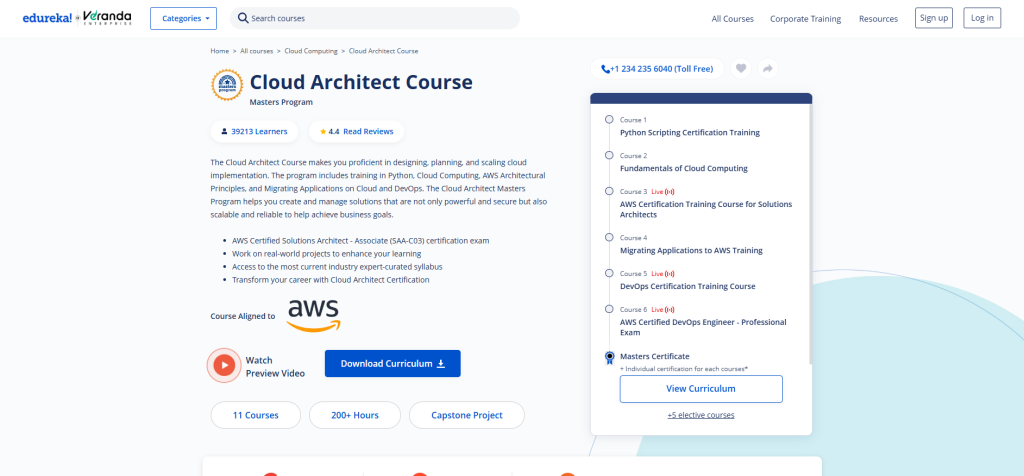Click Watch Preview Video text
1024x476 pixels.
click(x=275, y=367)
